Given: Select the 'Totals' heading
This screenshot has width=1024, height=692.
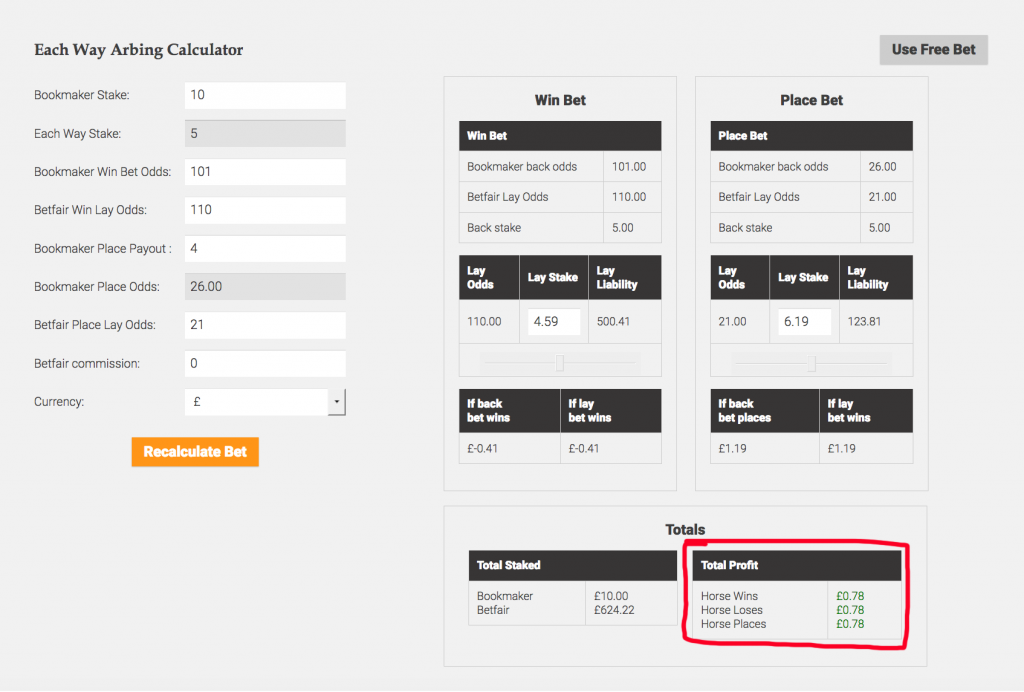Looking at the screenshot, I should pos(685,529).
